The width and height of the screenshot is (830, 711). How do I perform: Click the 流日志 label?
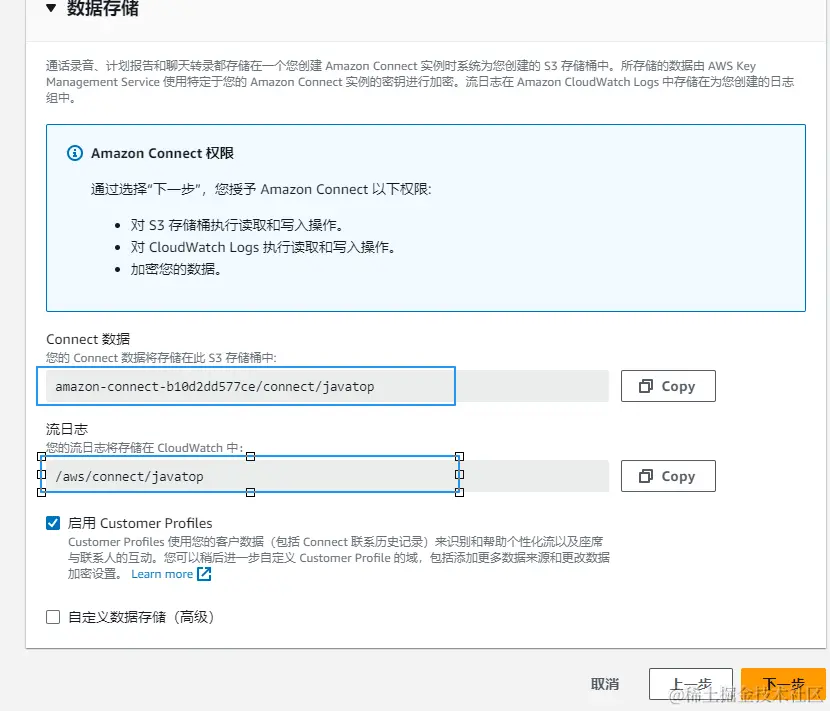point(67,429)
